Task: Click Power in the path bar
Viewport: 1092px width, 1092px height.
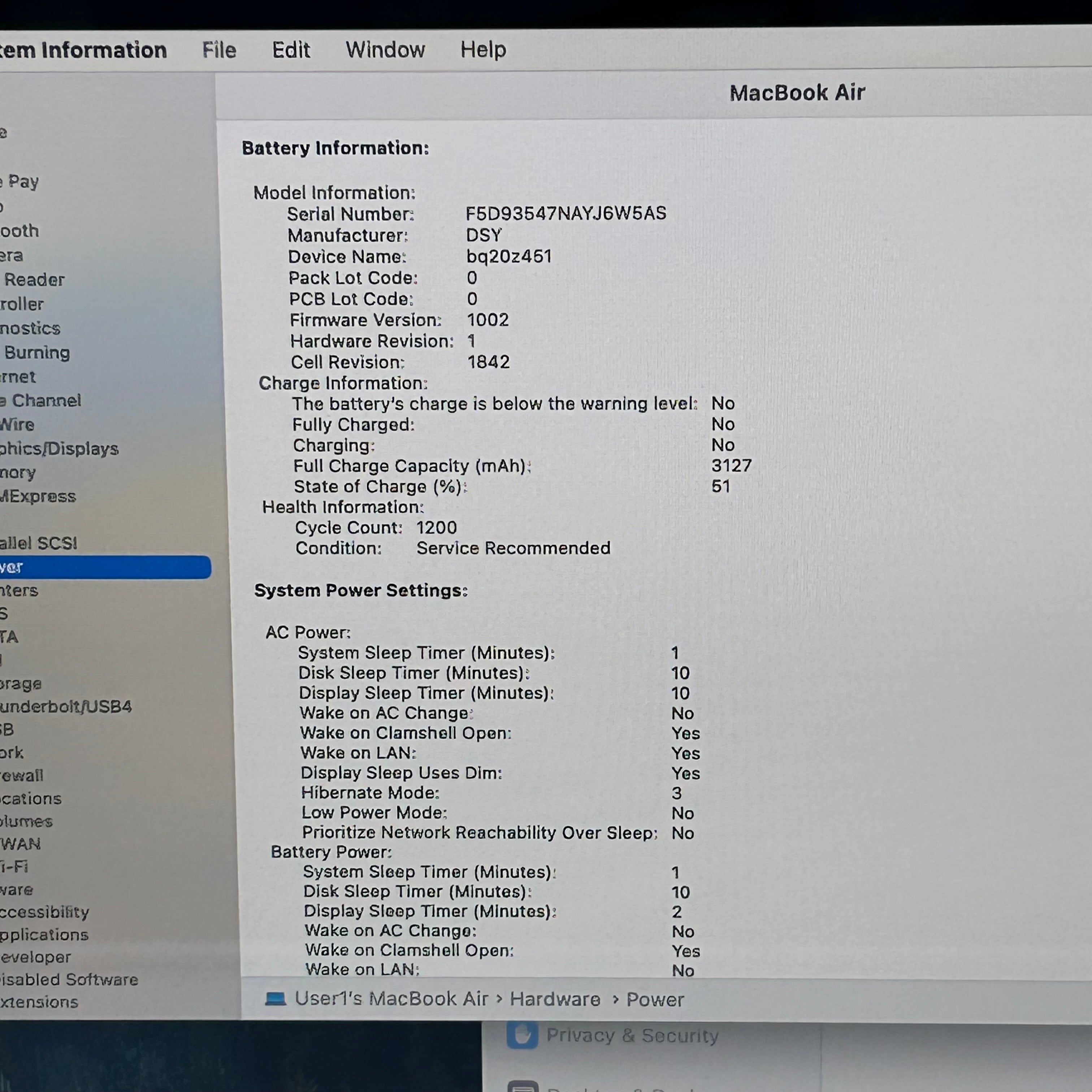Action: tap(655, 1000)
